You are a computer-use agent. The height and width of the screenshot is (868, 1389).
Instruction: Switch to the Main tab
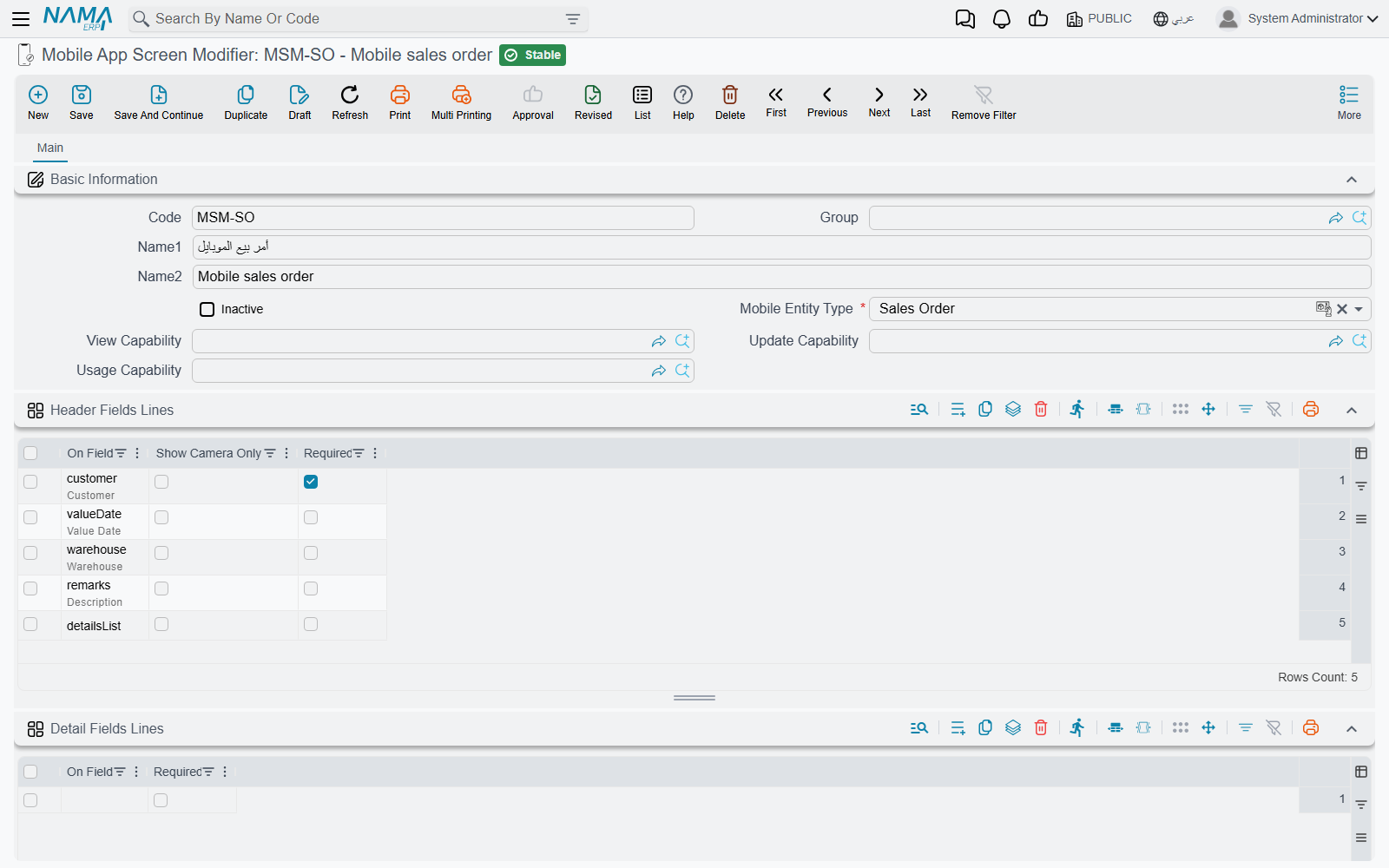click(50, 148)
